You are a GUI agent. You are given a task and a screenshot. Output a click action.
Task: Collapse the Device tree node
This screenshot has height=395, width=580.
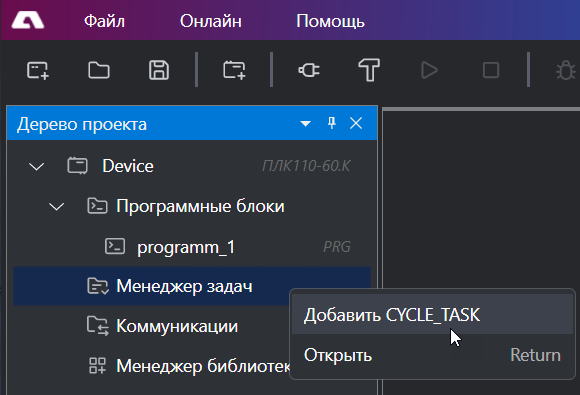[x=37, y=166]
